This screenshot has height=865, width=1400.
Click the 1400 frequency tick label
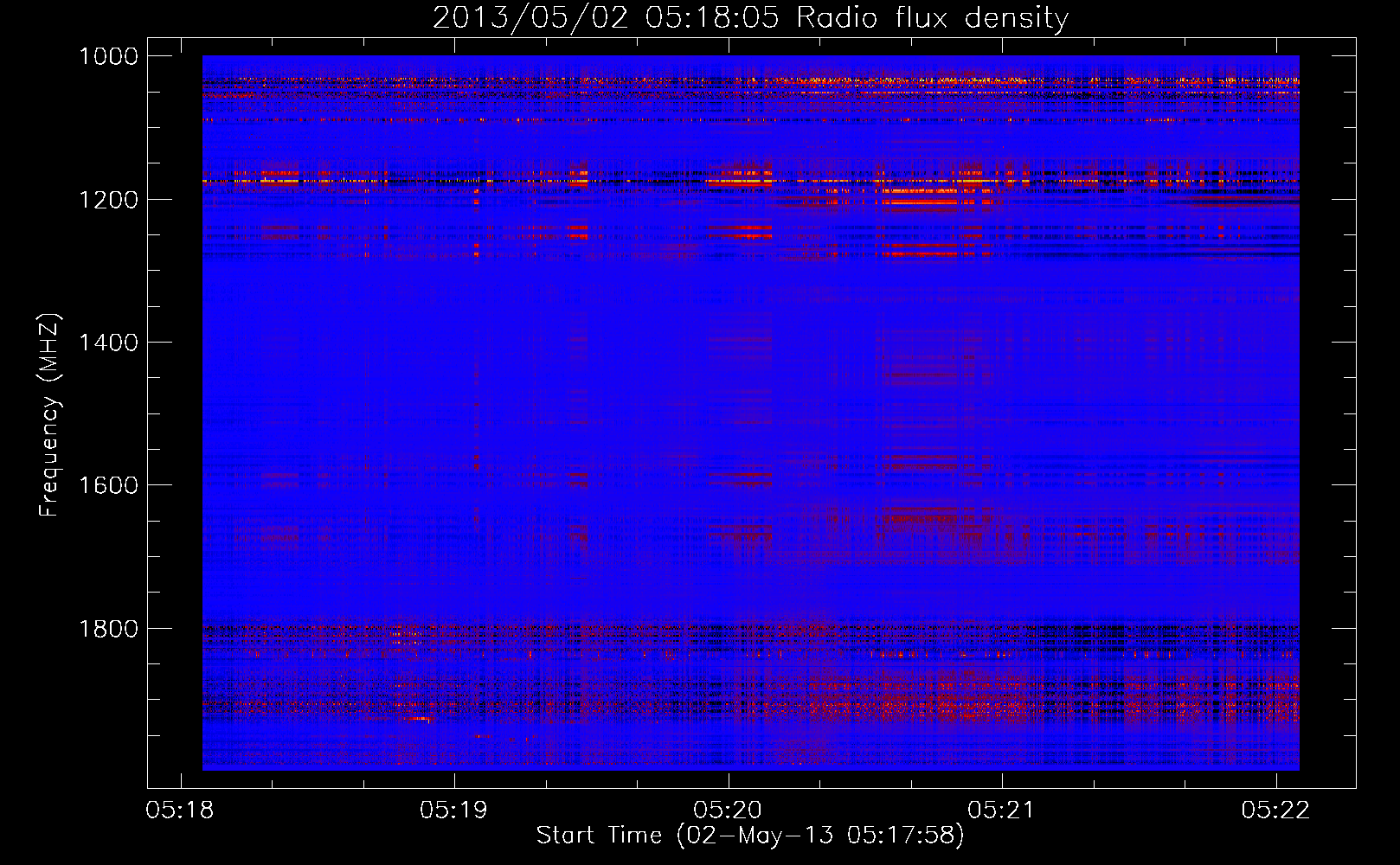[108, 343]
